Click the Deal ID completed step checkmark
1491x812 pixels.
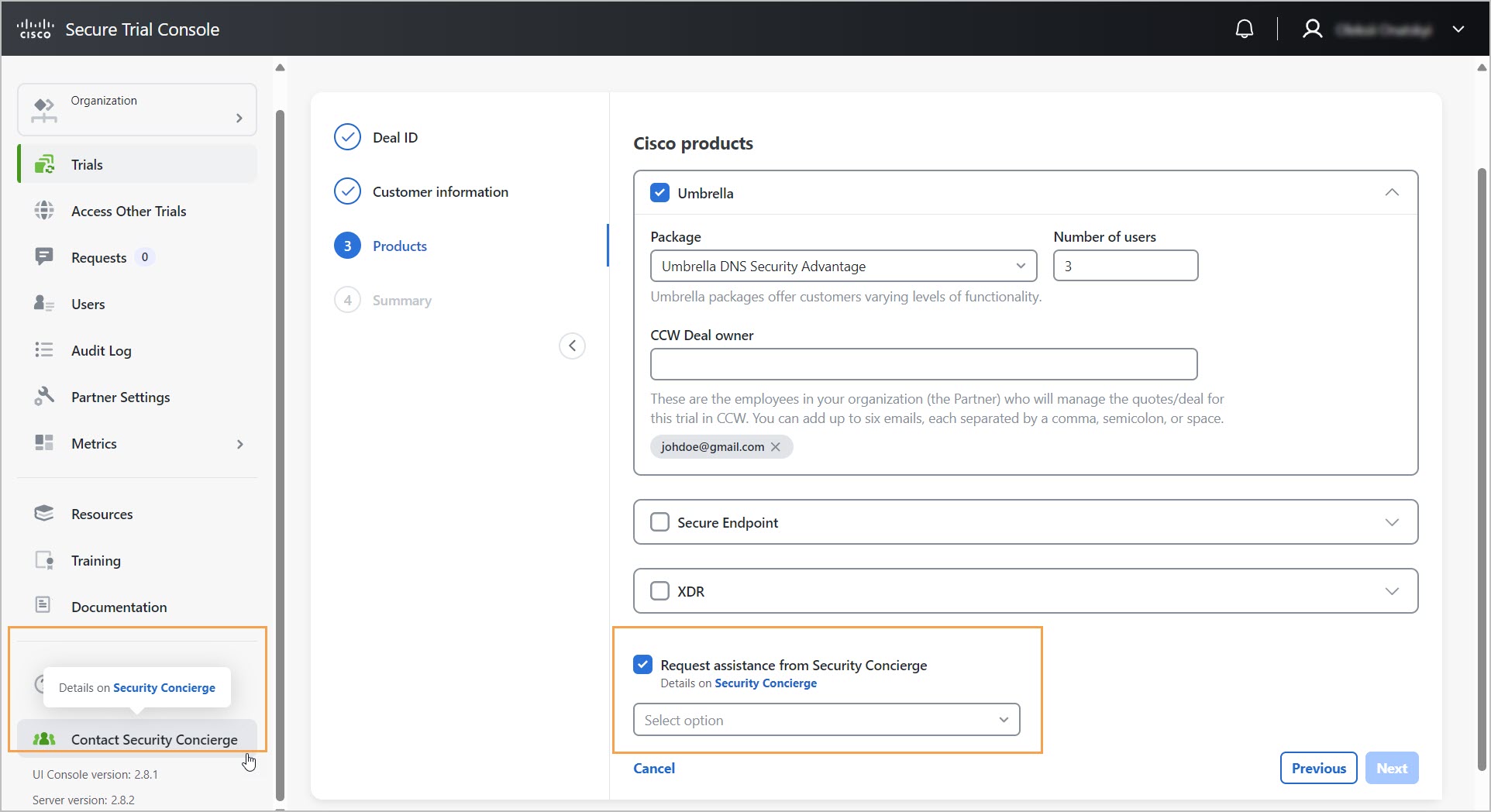pos(347,137)
